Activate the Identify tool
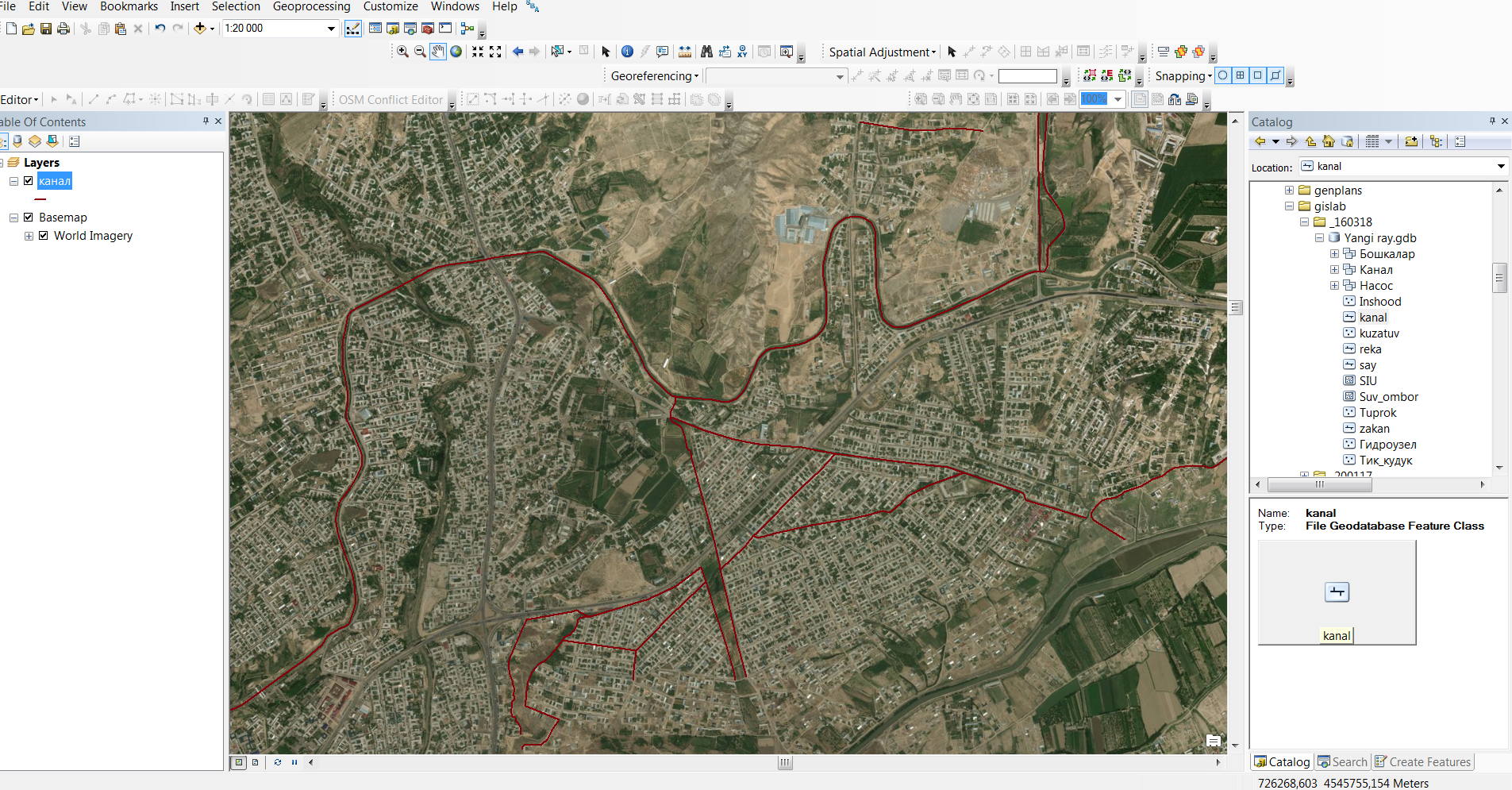Image resolution: width=1512 pixels, height=790 pixels. pos(627,52)
